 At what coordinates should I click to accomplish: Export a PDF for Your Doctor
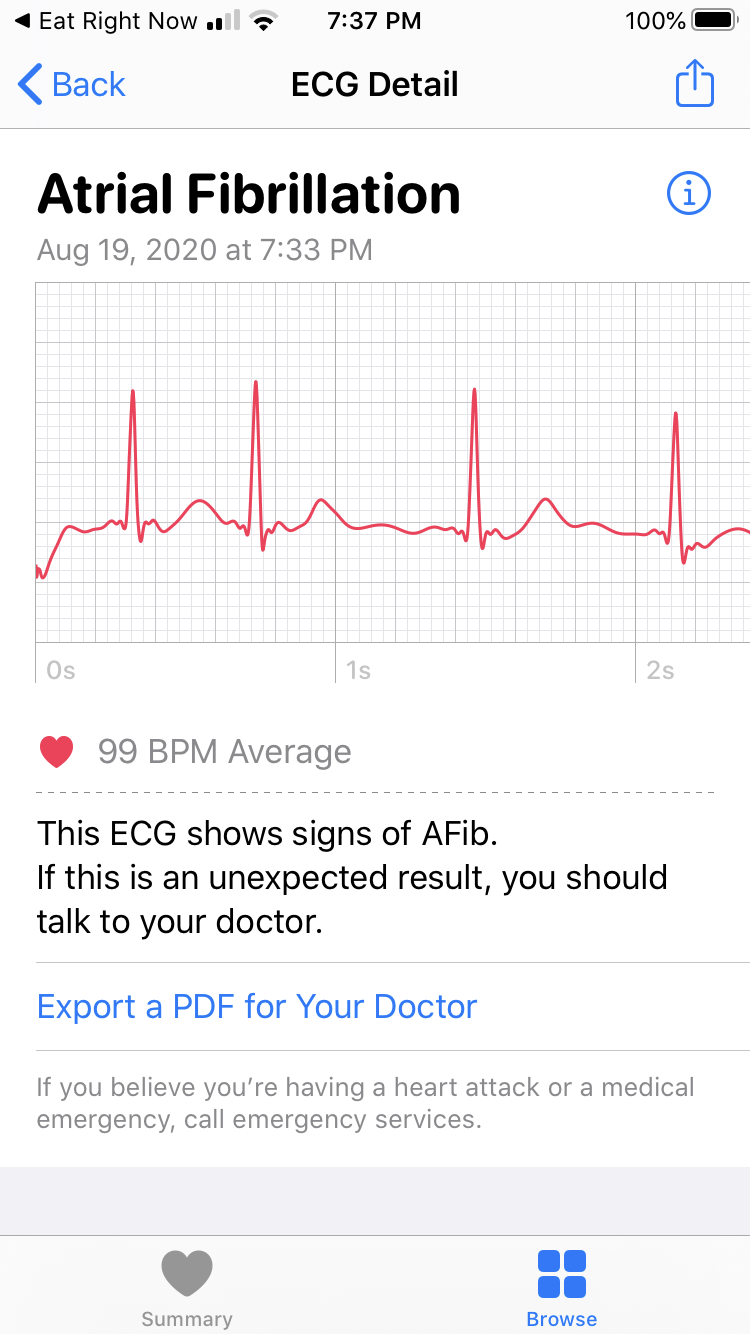pyautogui.click(x=257, y=1006)
